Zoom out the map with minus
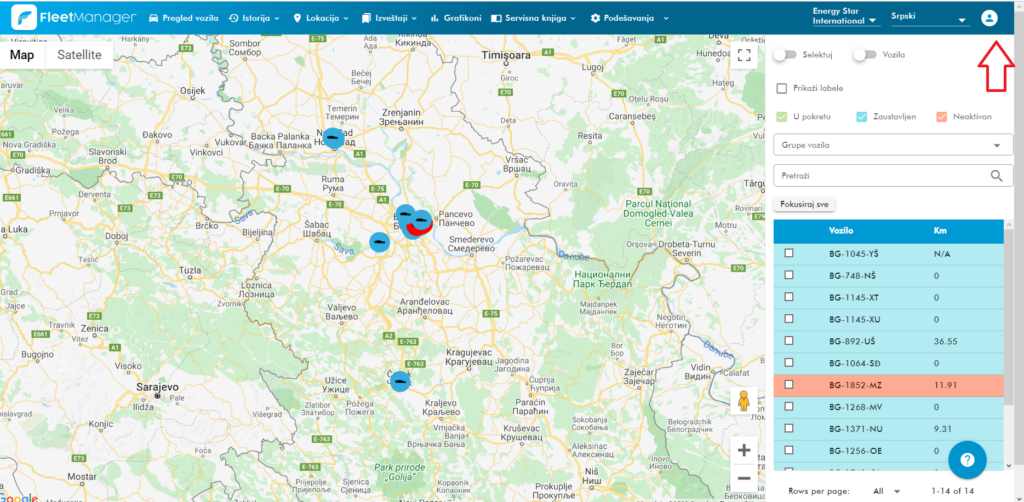 (x=743, y=478)
